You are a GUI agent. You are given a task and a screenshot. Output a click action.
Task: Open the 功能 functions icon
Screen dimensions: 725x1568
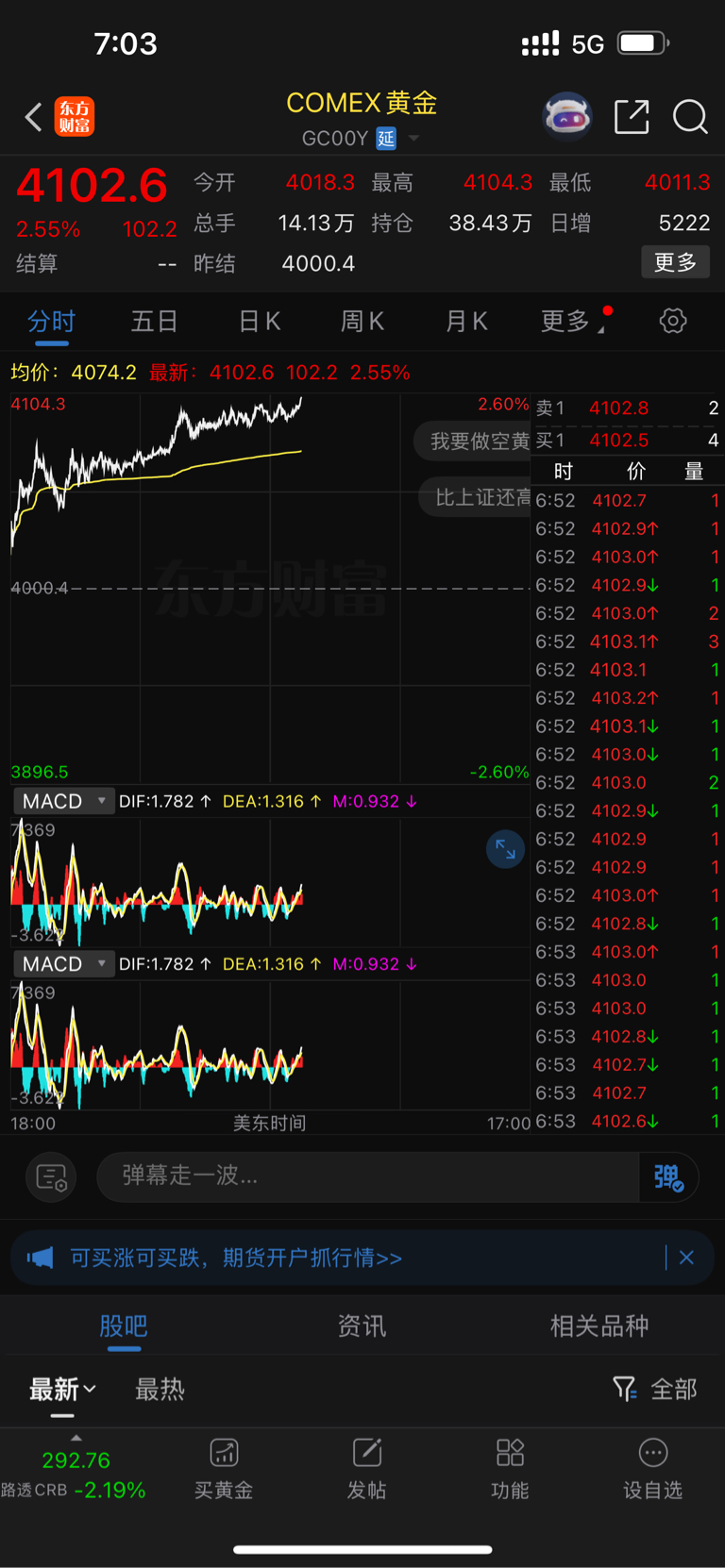tap(510, 1468)
